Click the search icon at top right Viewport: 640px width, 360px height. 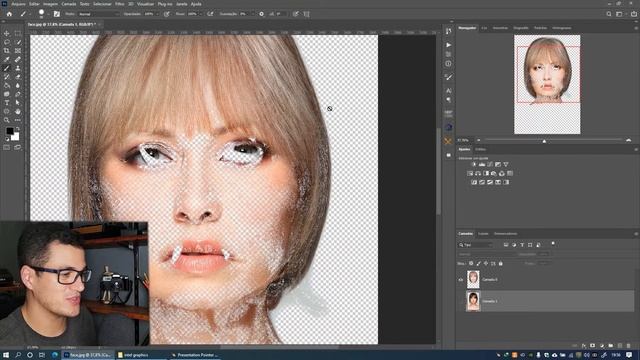pos(609,14)
